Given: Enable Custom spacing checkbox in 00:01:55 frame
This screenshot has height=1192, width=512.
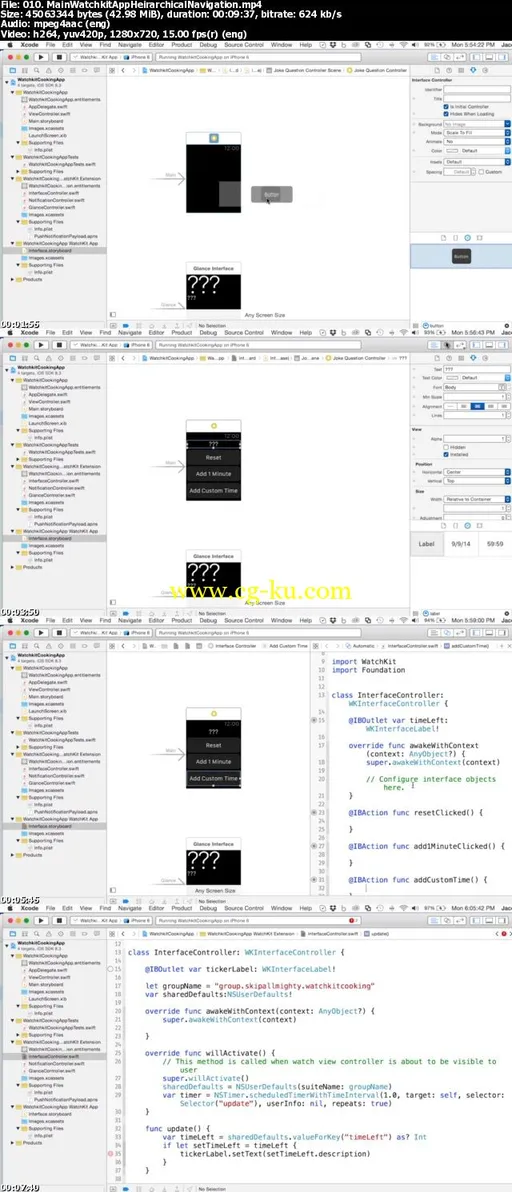Looking at the screenshot, I should (x=481, y=172).
